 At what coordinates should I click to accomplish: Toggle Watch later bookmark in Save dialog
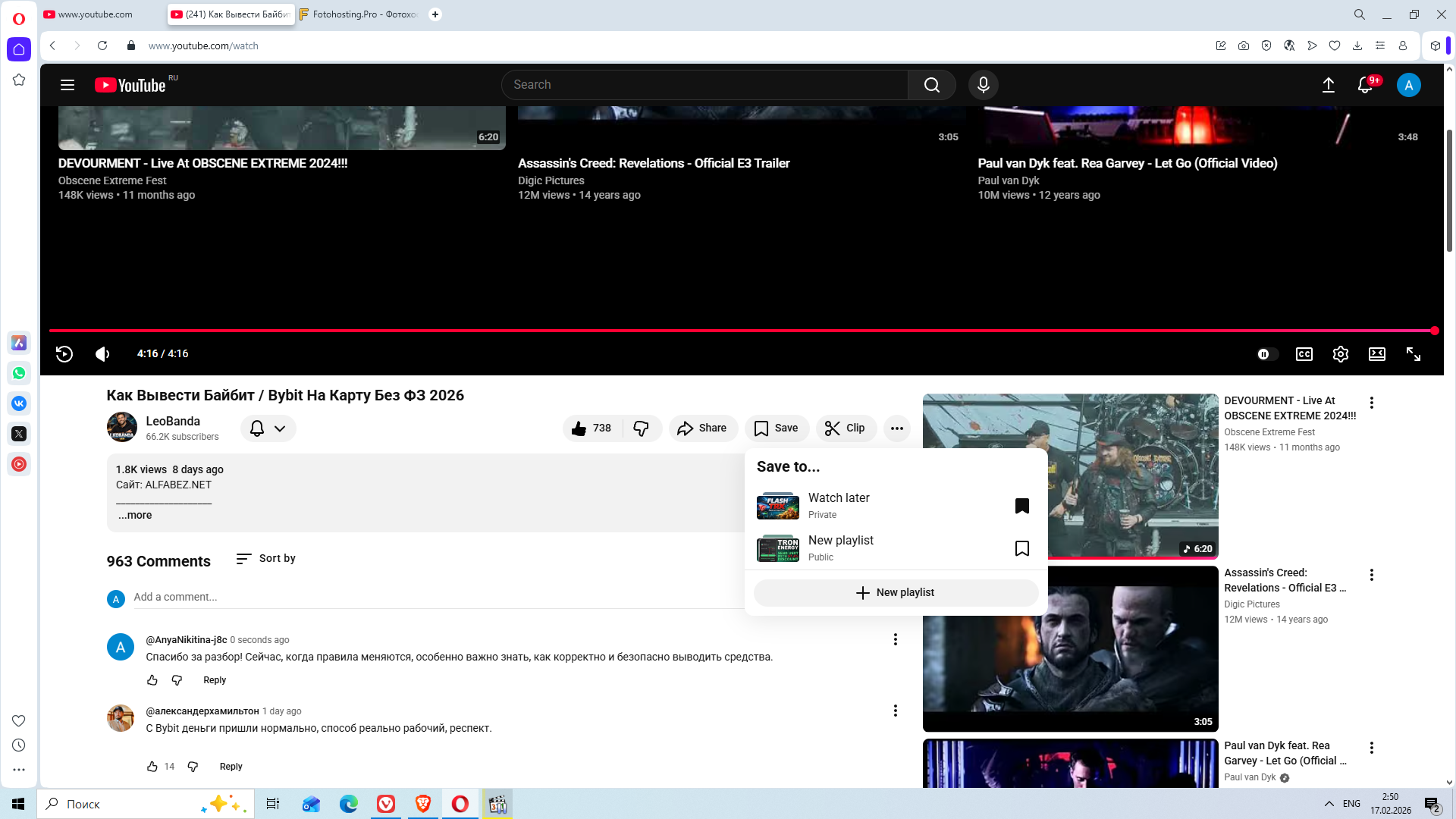coord(1021,506)
